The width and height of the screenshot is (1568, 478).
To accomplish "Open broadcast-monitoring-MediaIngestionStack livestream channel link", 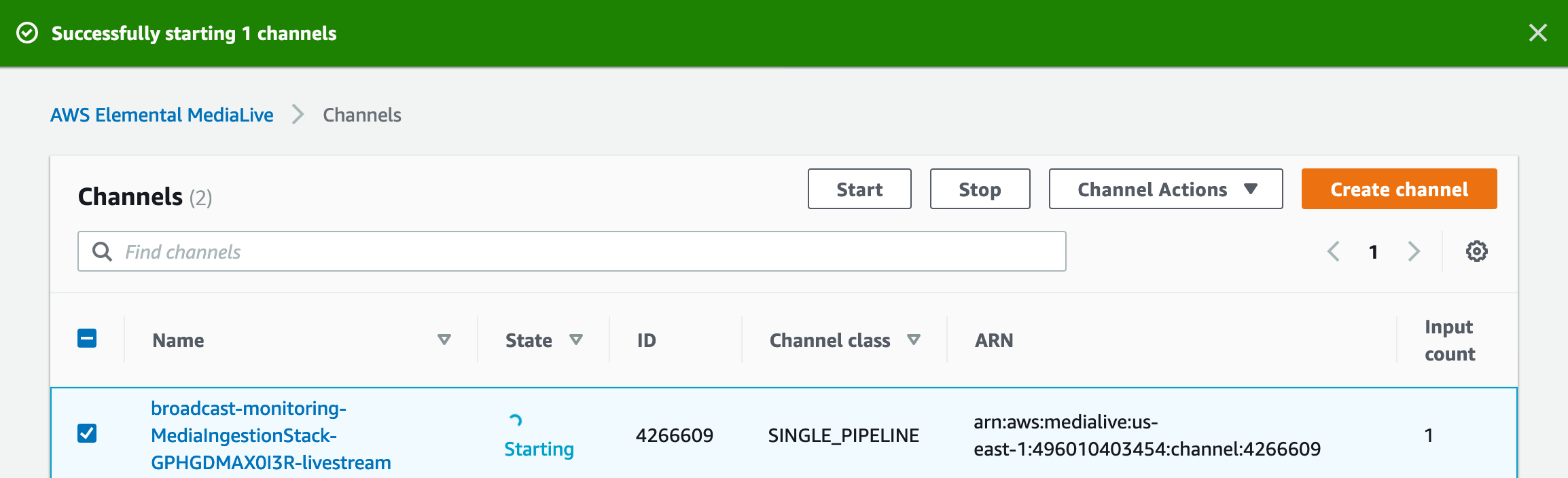I will pyautogui.click(x=271, y=435).
